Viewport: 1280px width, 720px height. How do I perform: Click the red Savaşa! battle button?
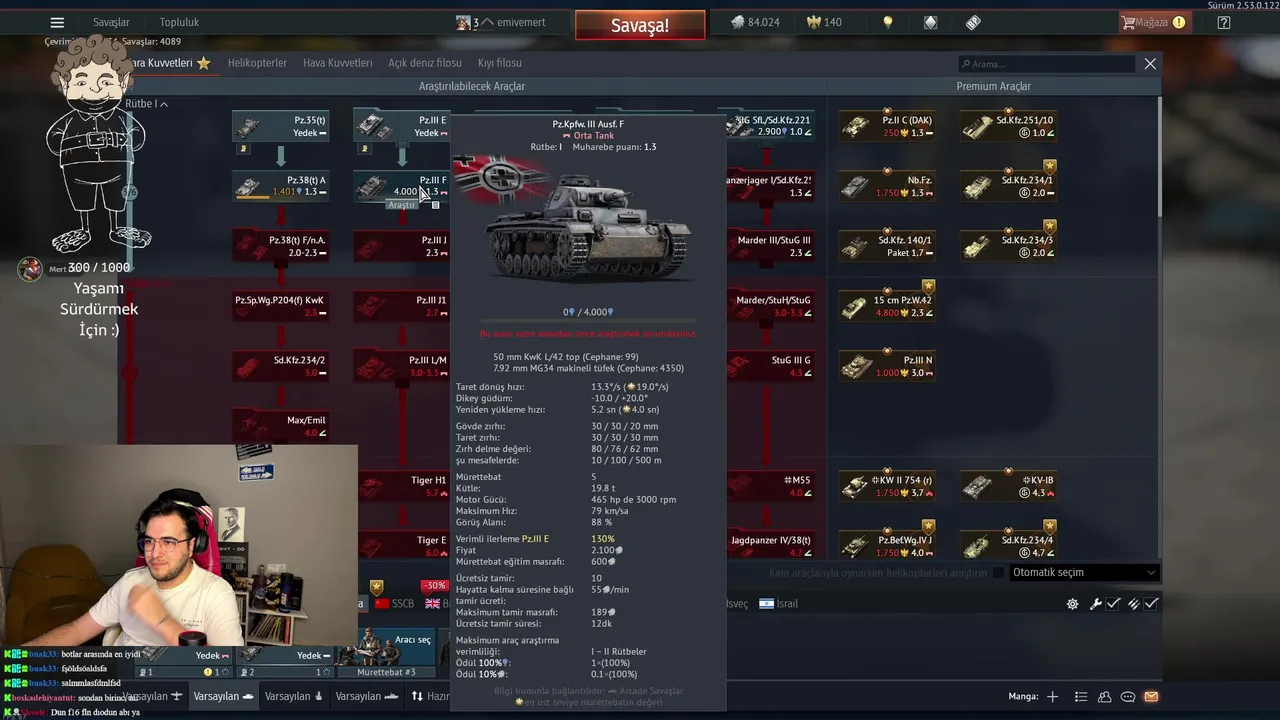[x=640, y=26]
